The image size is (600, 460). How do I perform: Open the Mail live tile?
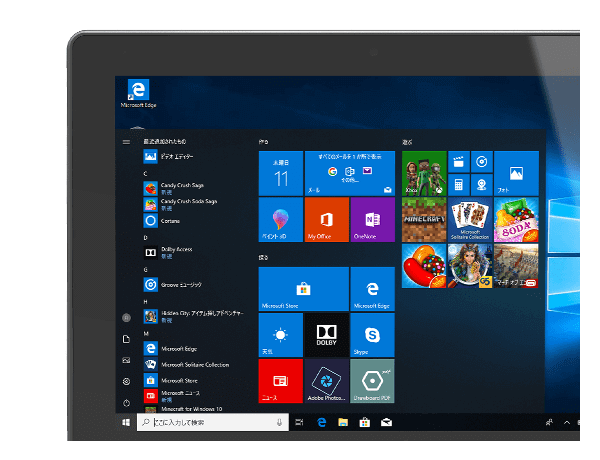350,173
